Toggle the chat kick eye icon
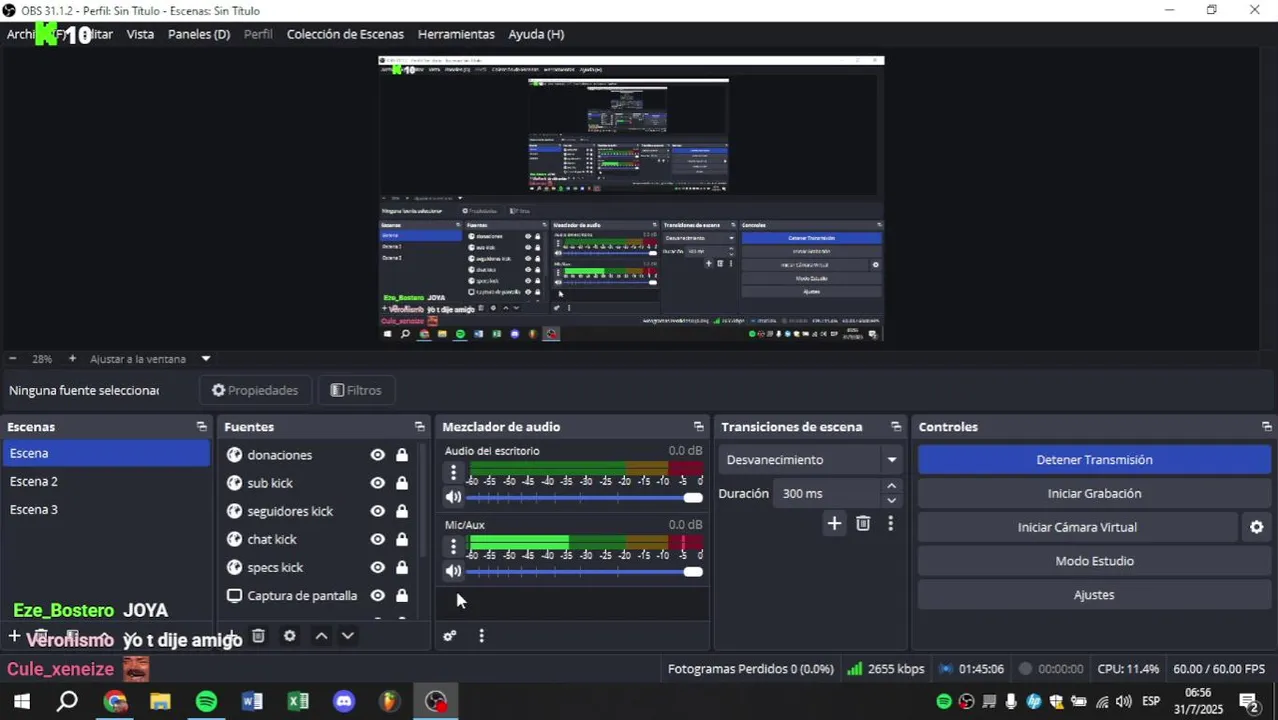Screen dimensions: 1278x720 377,539
